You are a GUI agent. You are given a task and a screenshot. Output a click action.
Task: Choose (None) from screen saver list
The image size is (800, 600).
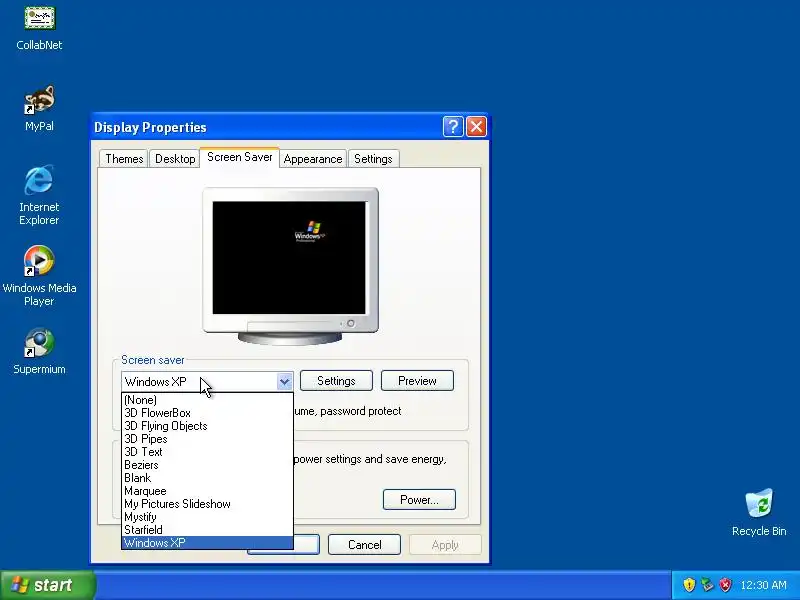pos(208,400)
